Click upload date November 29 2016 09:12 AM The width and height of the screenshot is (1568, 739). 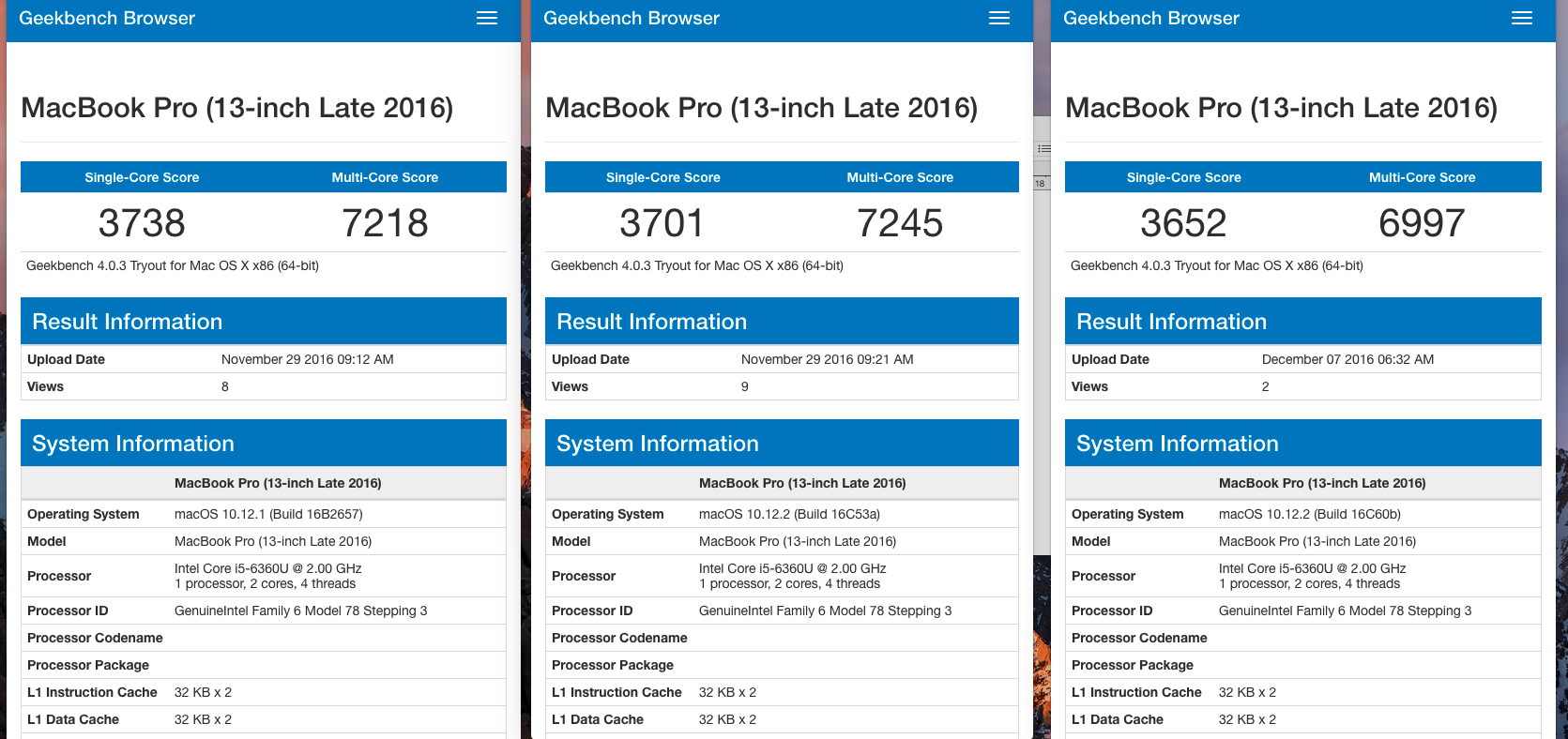[x=308, y=359]
